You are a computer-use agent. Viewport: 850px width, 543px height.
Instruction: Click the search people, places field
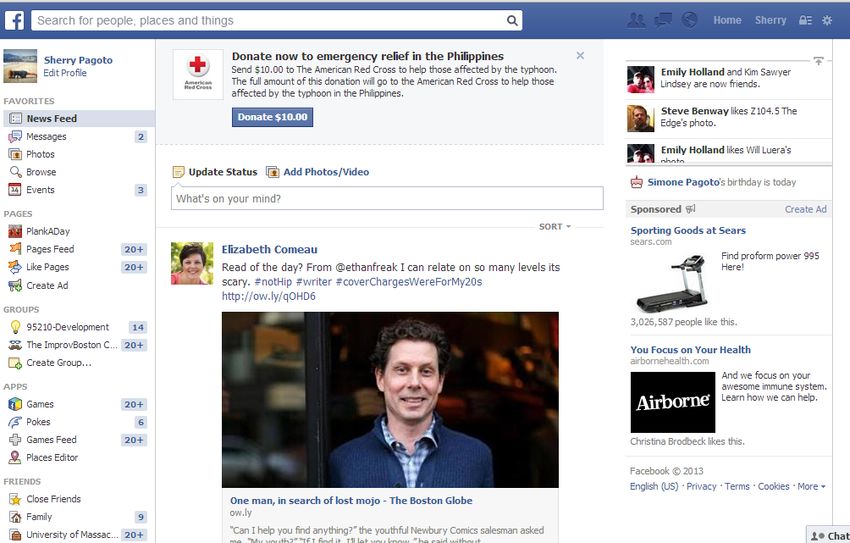pos(269,21)
